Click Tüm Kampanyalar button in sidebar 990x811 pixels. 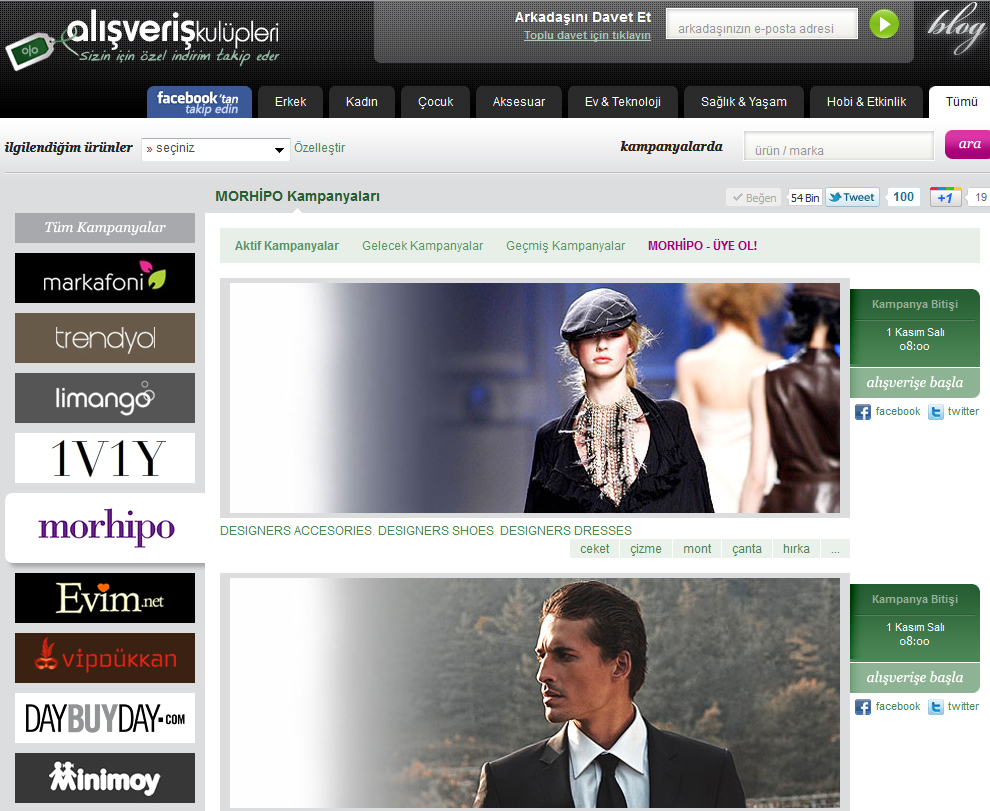click(105, 228)
